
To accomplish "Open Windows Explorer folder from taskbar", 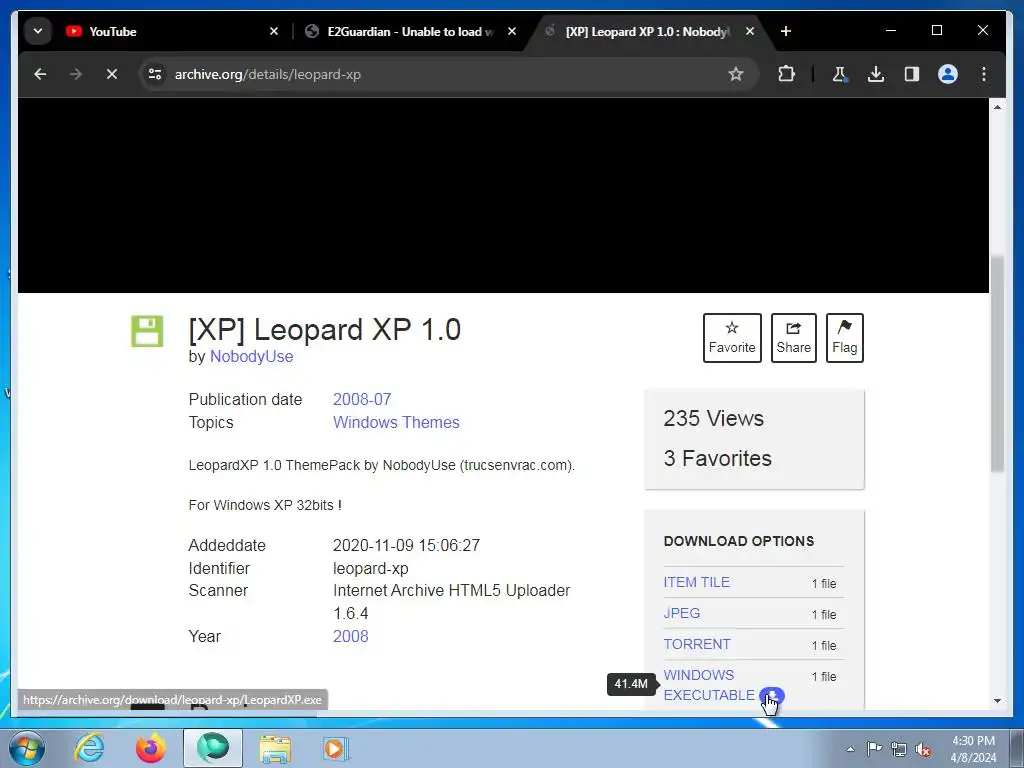I will point(275,748).
